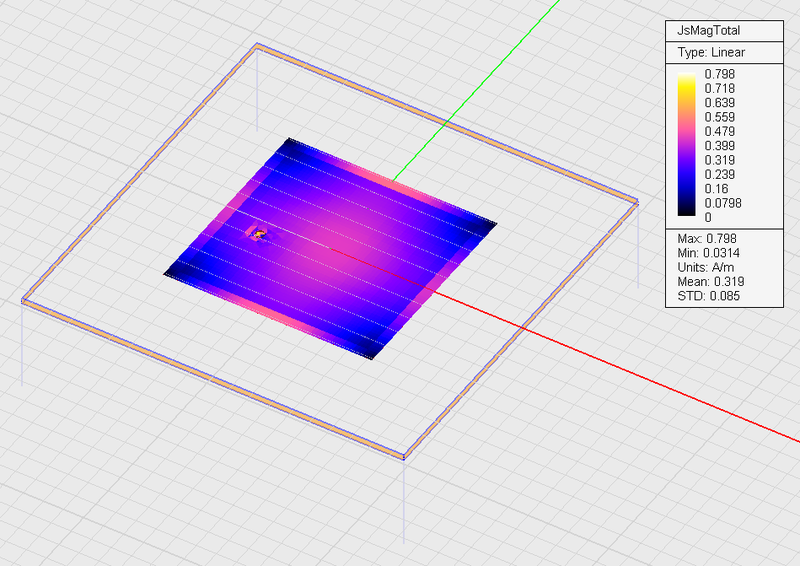Image resolution: width=800 pixels, height=566 pixels.
Task: Click the center of the patch surface
Action: [330, 247]
